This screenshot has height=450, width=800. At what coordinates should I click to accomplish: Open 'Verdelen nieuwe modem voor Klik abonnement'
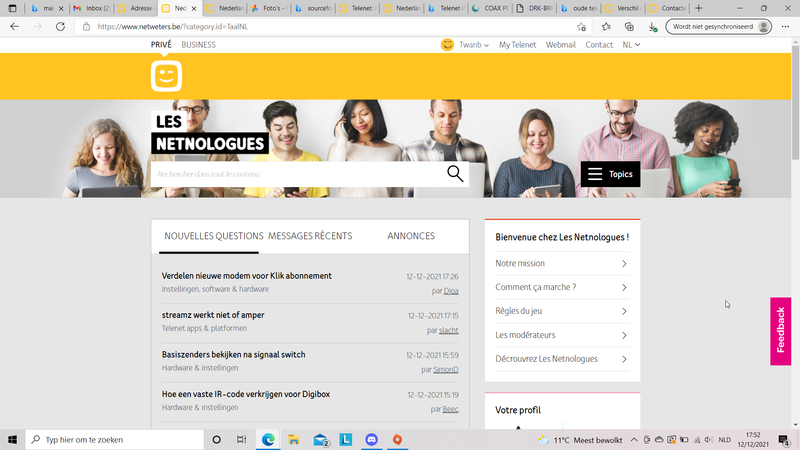click(246, 276)
